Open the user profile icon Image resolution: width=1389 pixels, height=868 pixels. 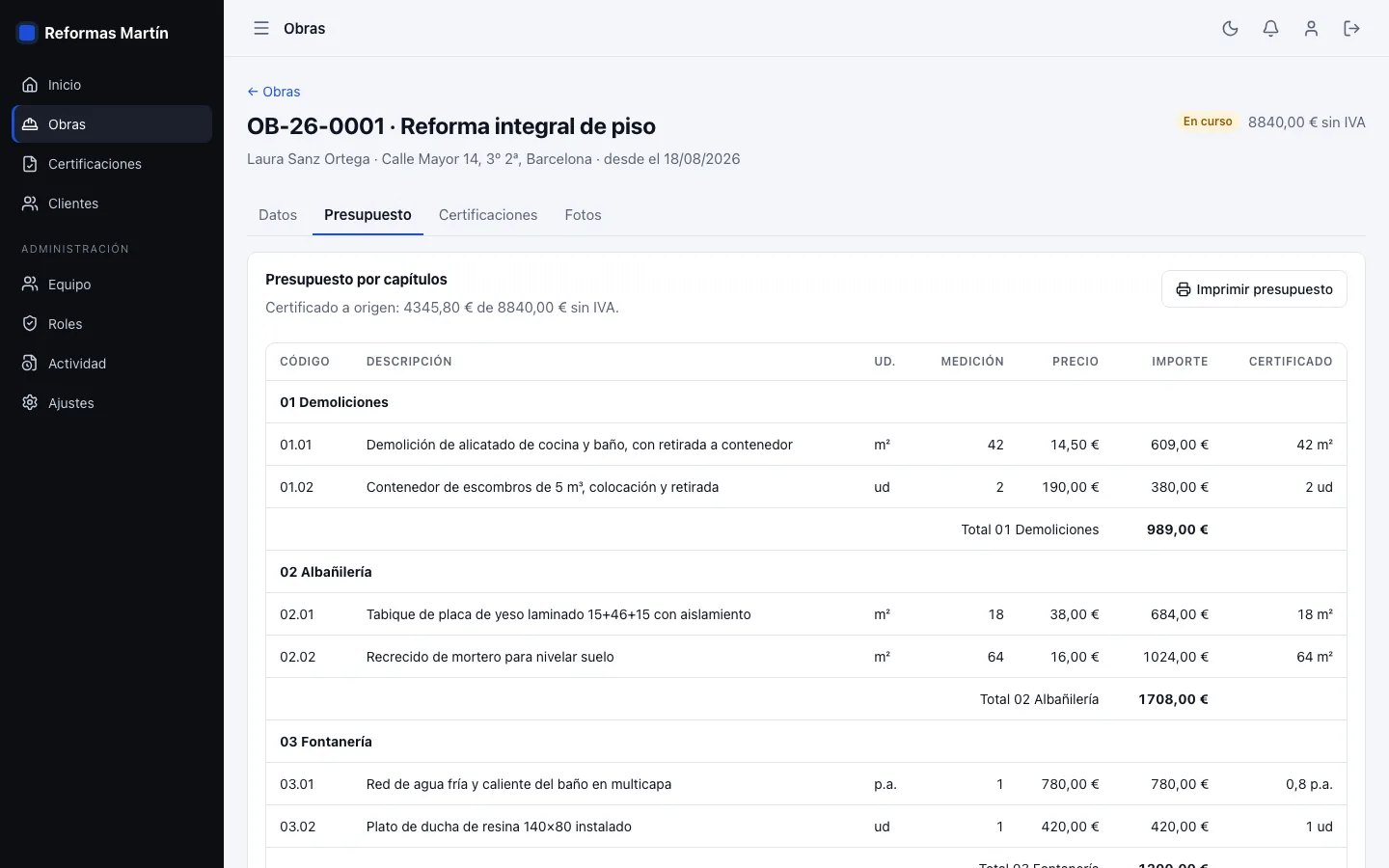click(x=1311, y=28)
